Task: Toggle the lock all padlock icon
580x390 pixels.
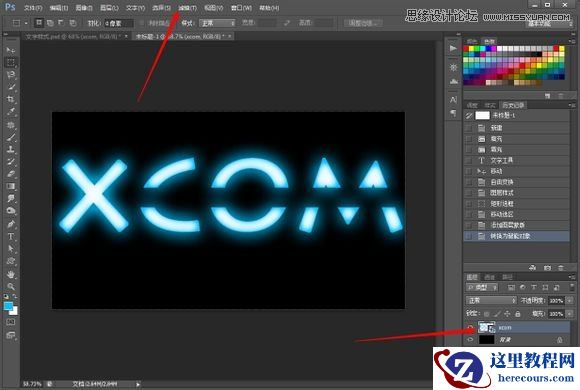Action: 518,314
